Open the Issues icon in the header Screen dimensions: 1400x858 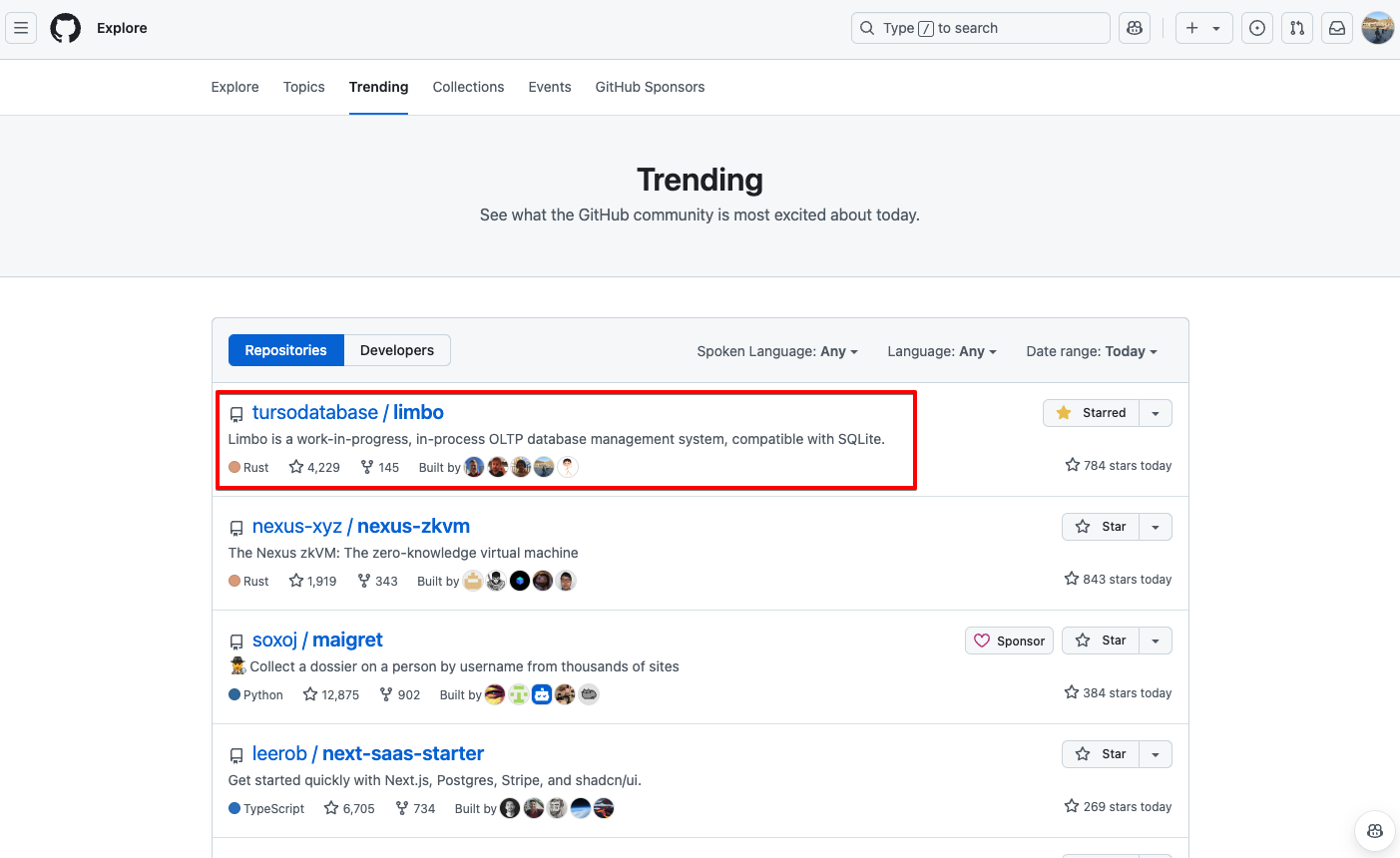tap(1257, 28)
